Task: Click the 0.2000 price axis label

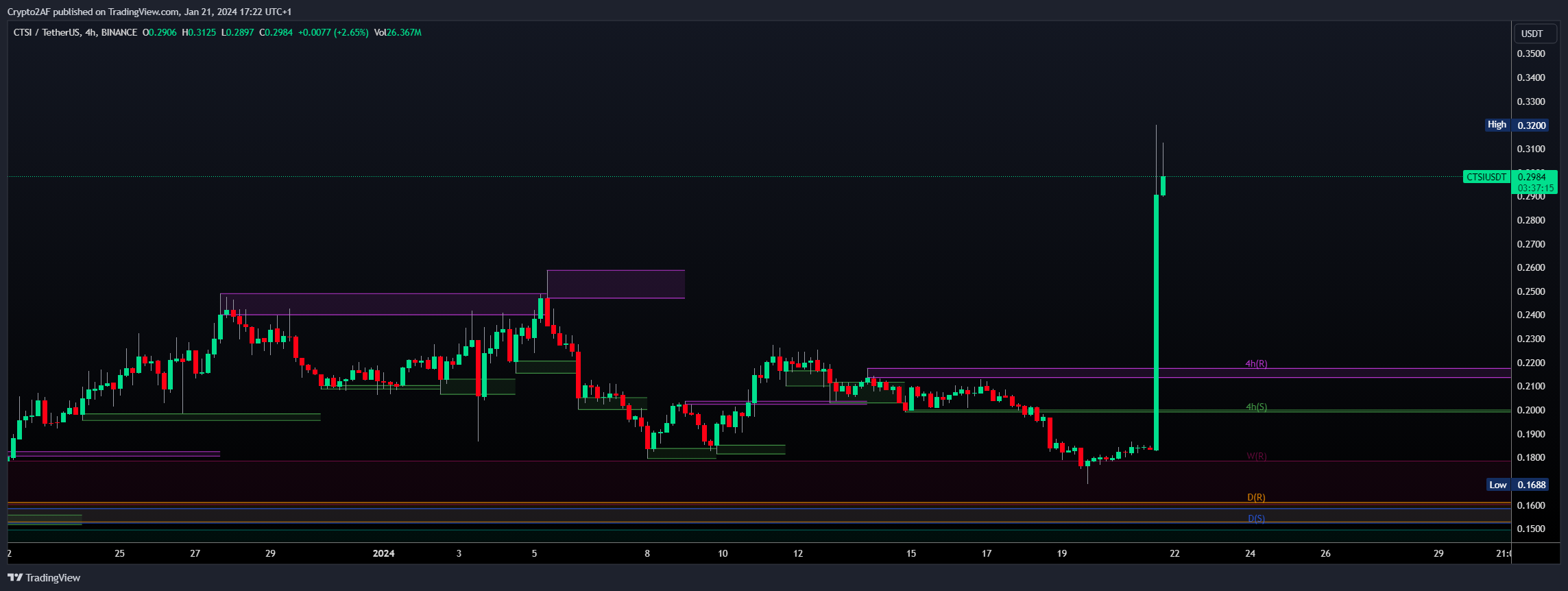Action: (1531, 410)
